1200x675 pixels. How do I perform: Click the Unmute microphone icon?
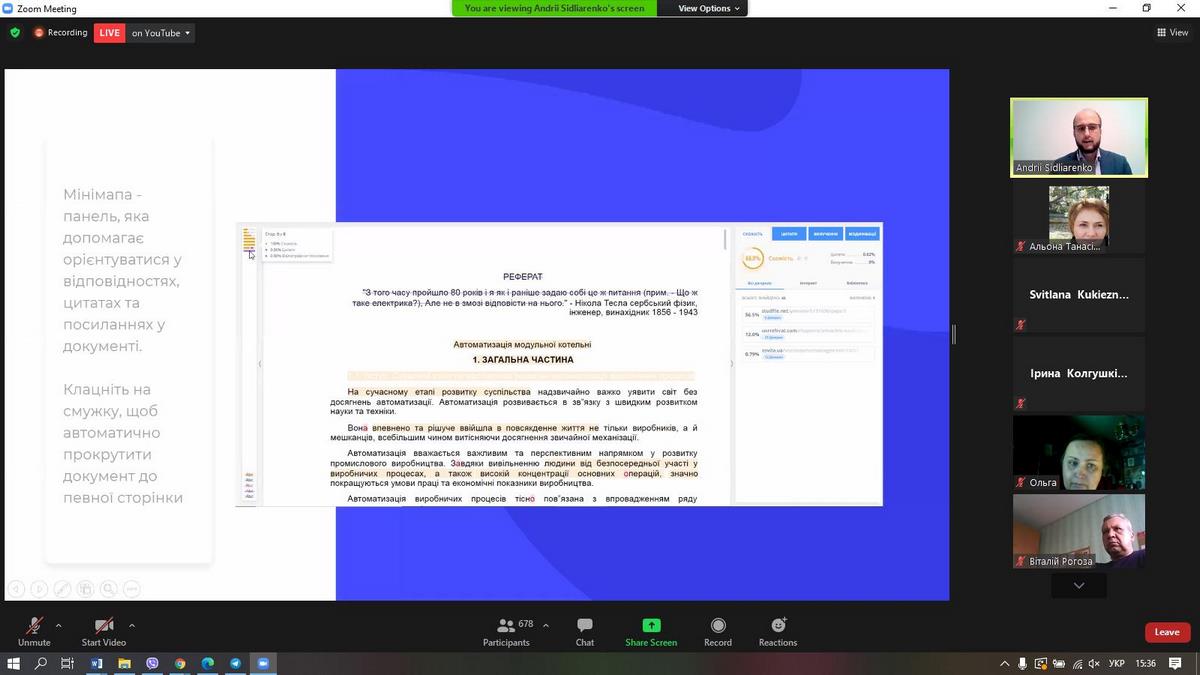(x=34, y=626)
